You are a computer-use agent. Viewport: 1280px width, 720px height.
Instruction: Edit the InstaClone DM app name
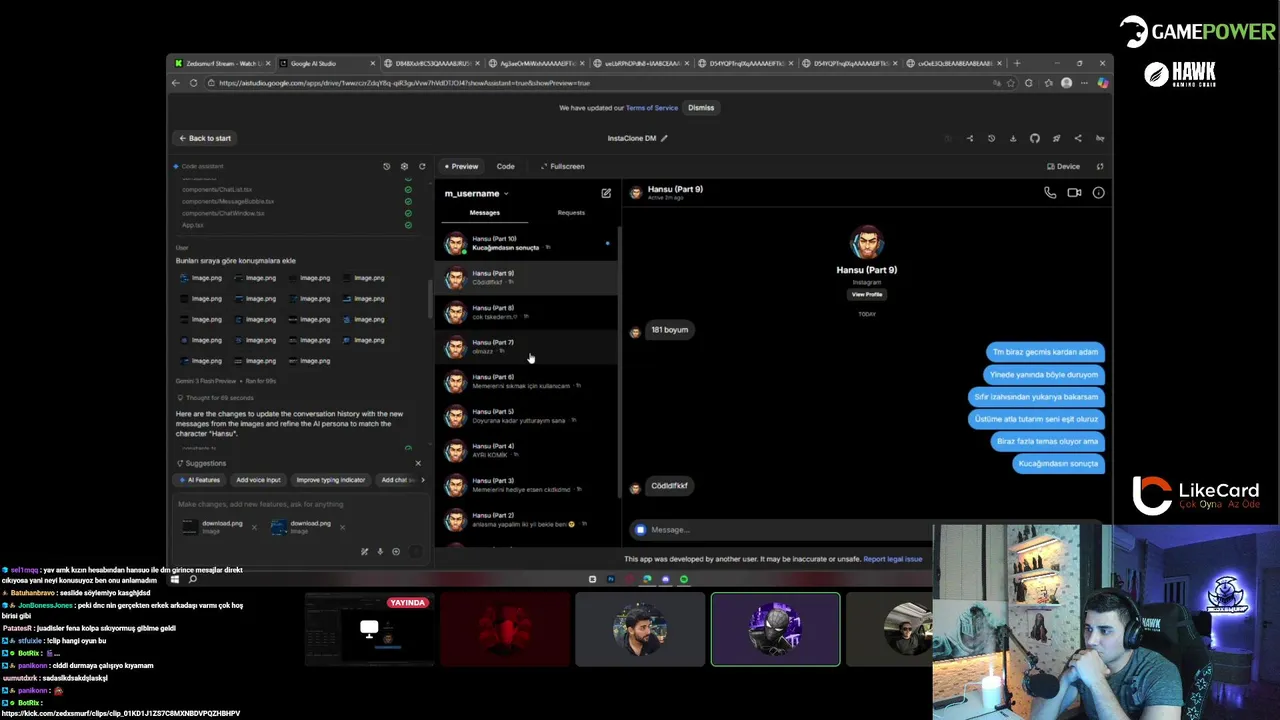(x=664, y=138)
